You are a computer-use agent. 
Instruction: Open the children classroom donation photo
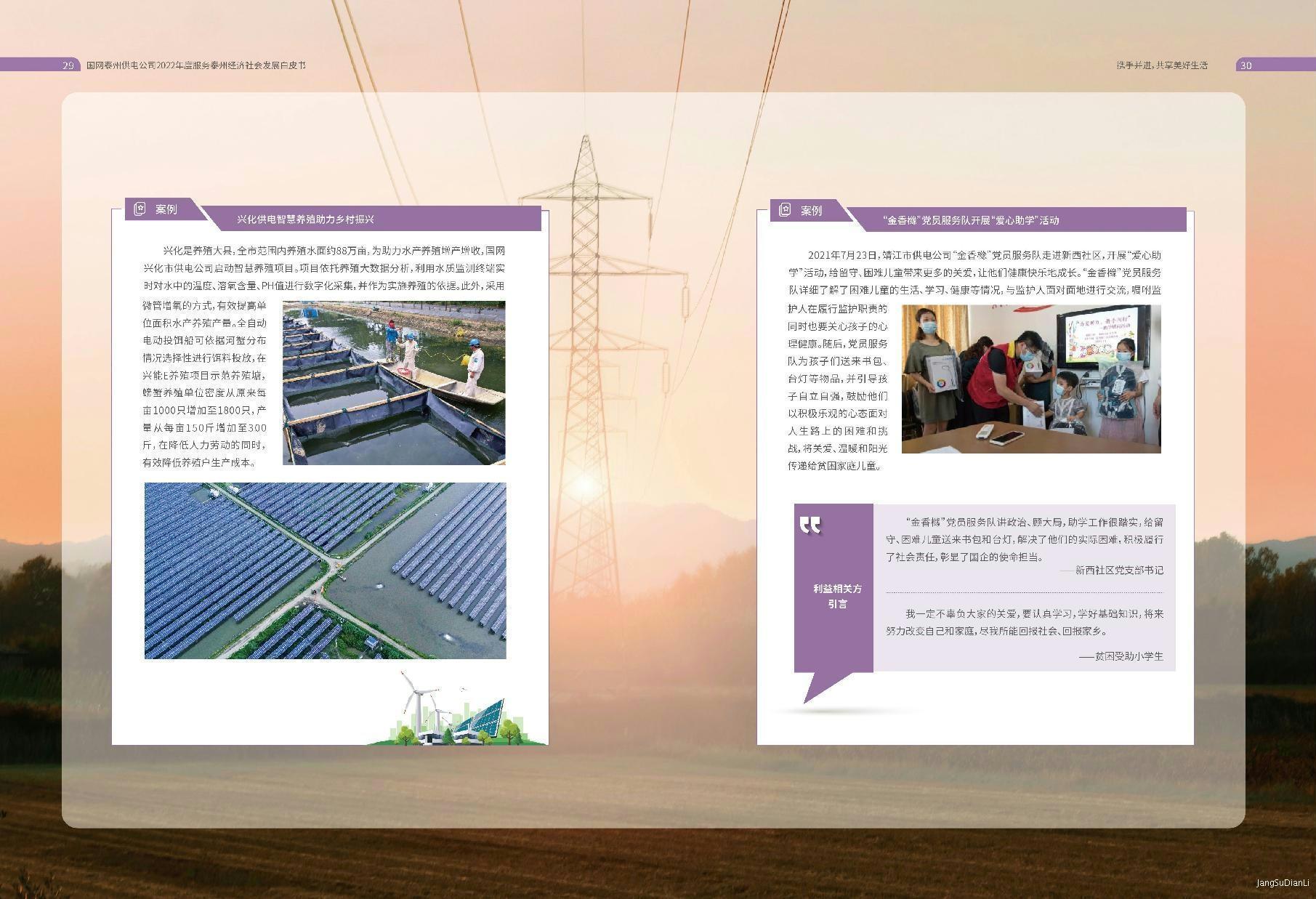tap(1030, 379)
